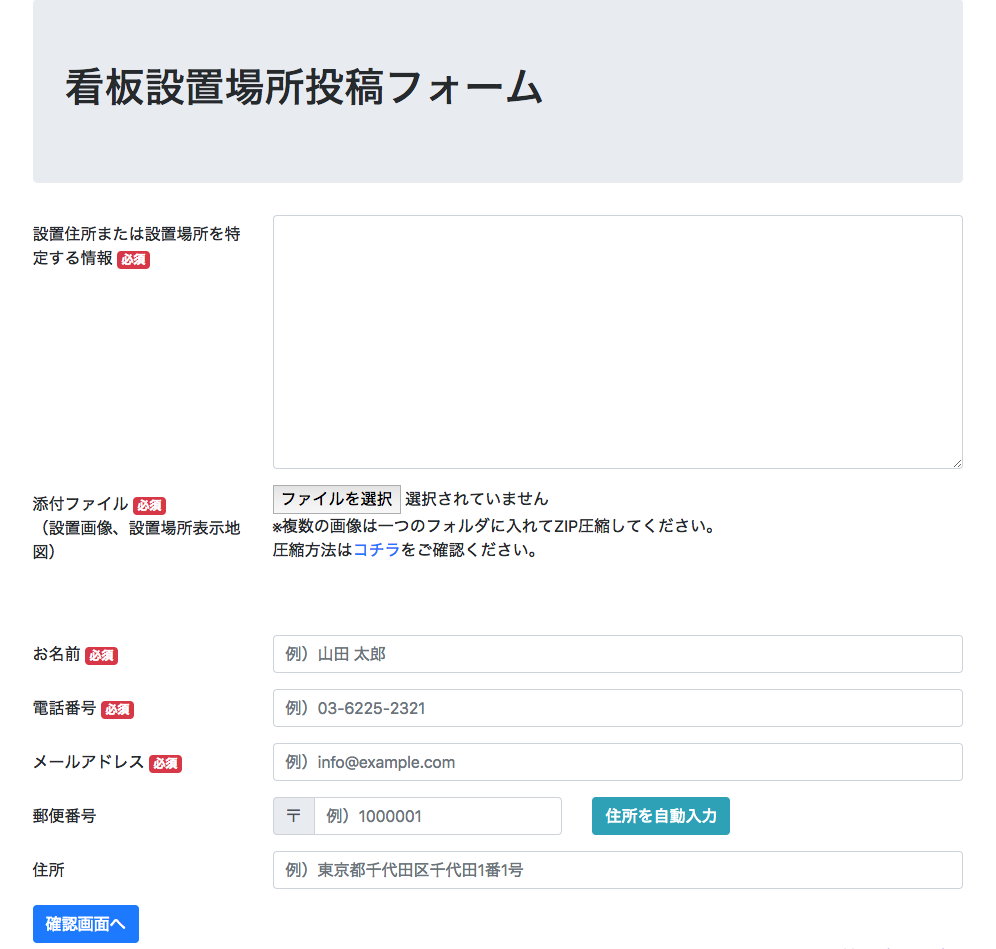Focus the メールアドレス input field
Screen dimensions: 996x949
pos(617,762)
